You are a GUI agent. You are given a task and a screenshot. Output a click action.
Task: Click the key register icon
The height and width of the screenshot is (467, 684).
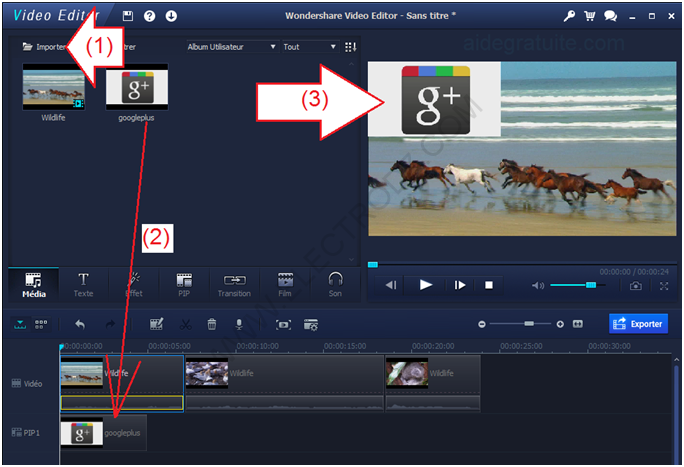[569, 16]
